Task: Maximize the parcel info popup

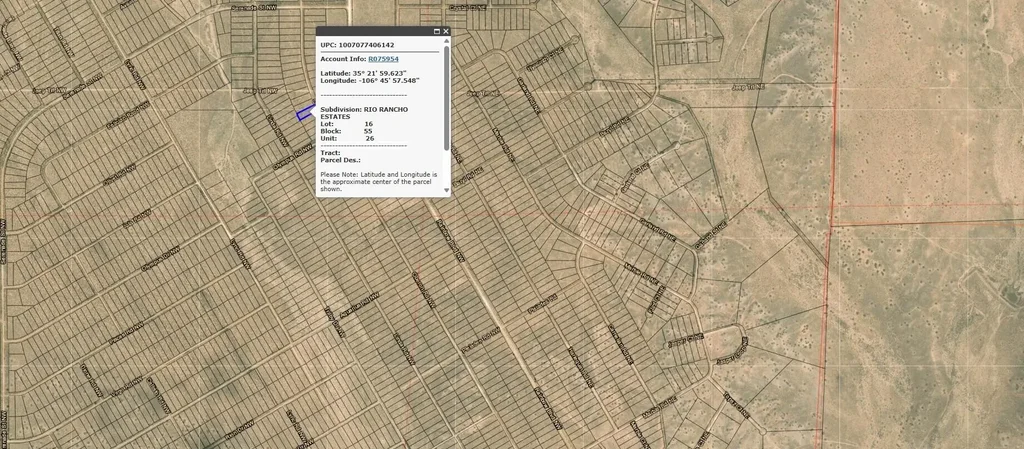Action: pyautogui.click(x=436, y=32)
